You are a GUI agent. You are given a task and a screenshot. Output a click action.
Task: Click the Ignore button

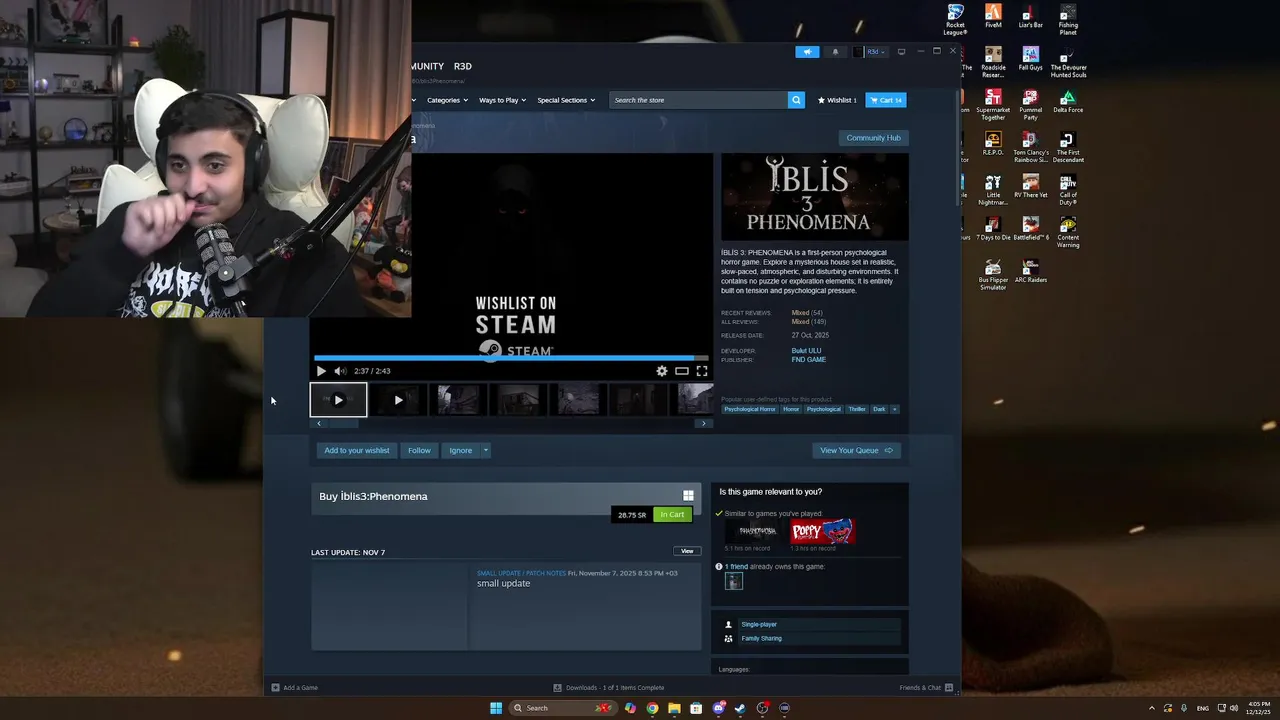[460, 450]
